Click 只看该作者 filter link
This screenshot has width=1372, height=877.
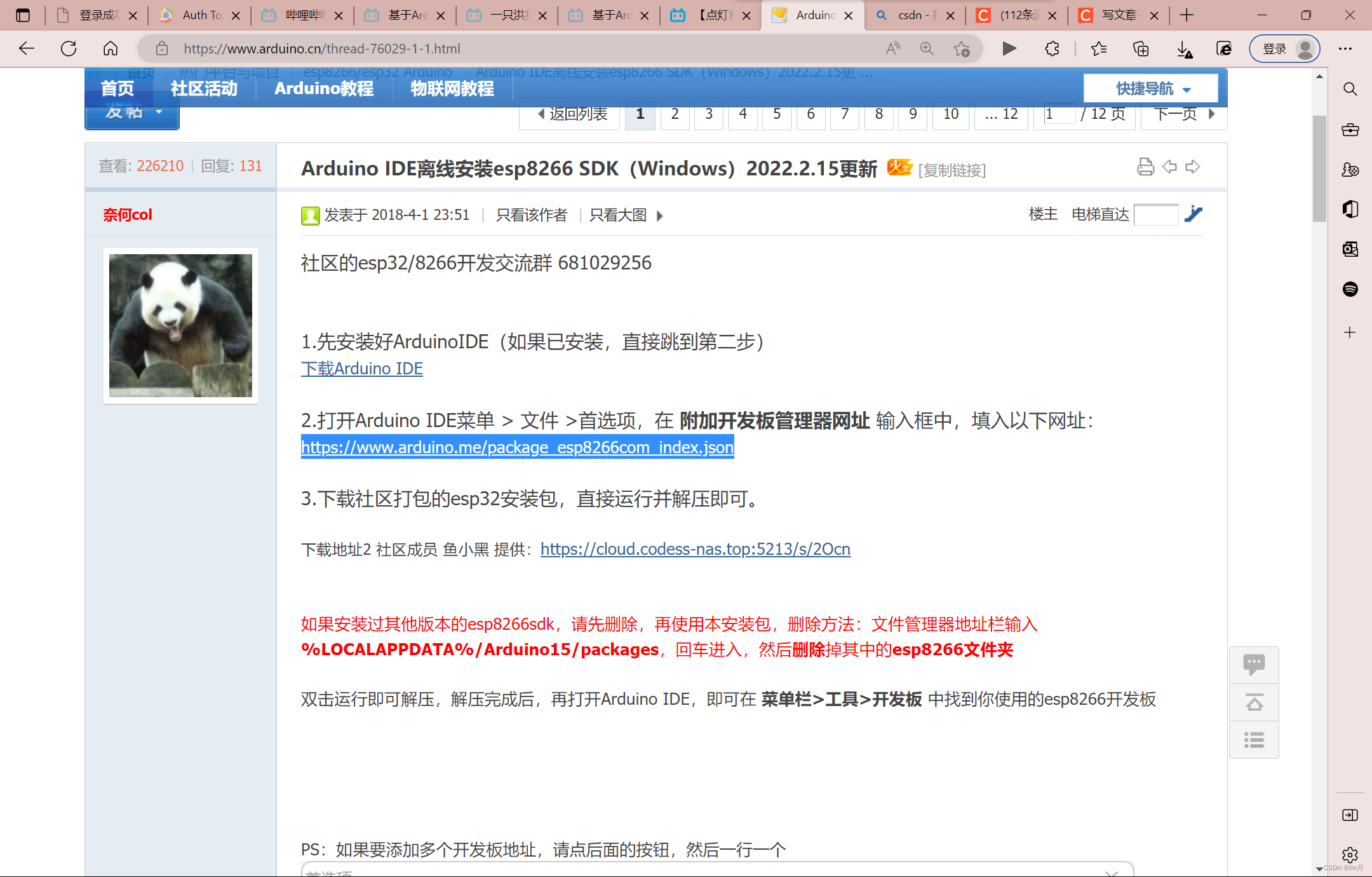point(531,215)
